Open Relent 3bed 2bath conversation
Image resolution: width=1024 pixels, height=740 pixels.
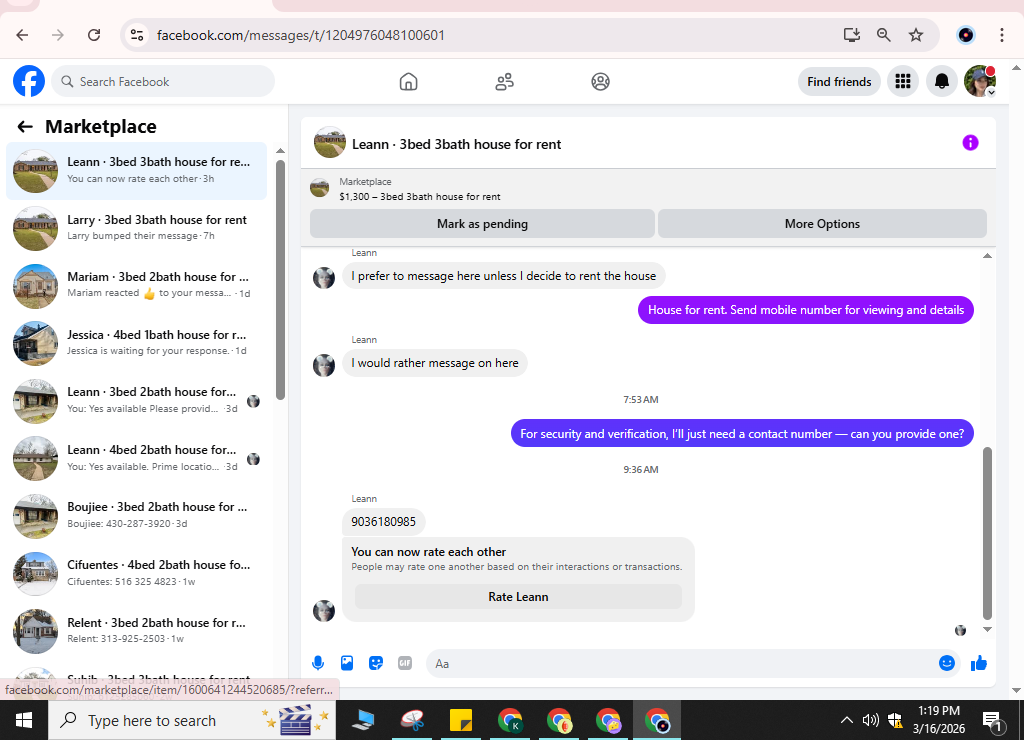[x=136, y=630]
